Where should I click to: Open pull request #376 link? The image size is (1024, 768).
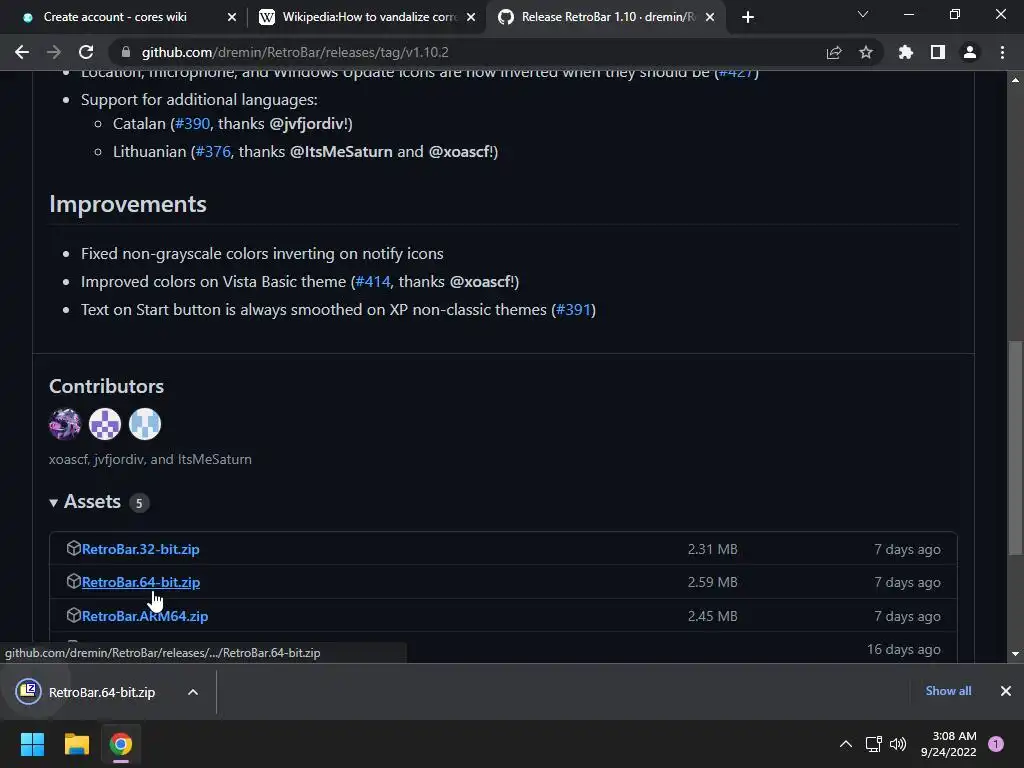pyautogui.click(x=213, y=152)
